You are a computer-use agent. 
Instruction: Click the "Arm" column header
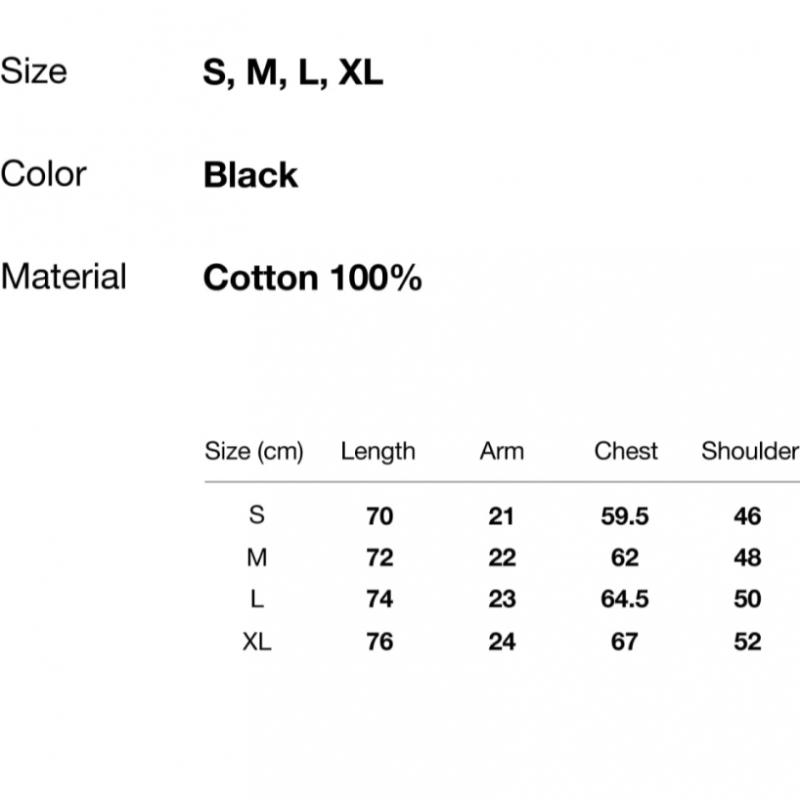tap(501, 451)
